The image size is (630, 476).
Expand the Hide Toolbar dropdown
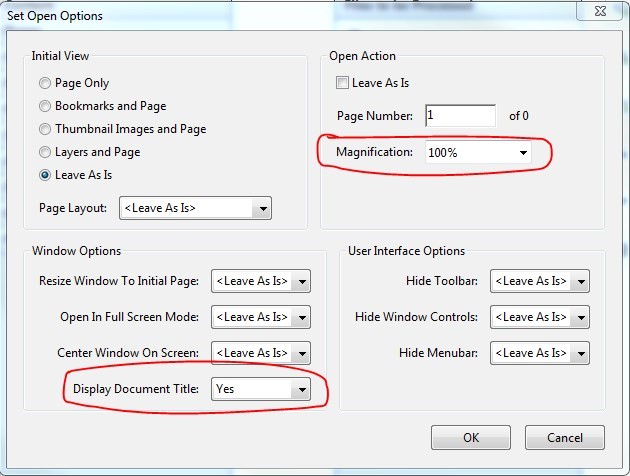click(539, 281)
